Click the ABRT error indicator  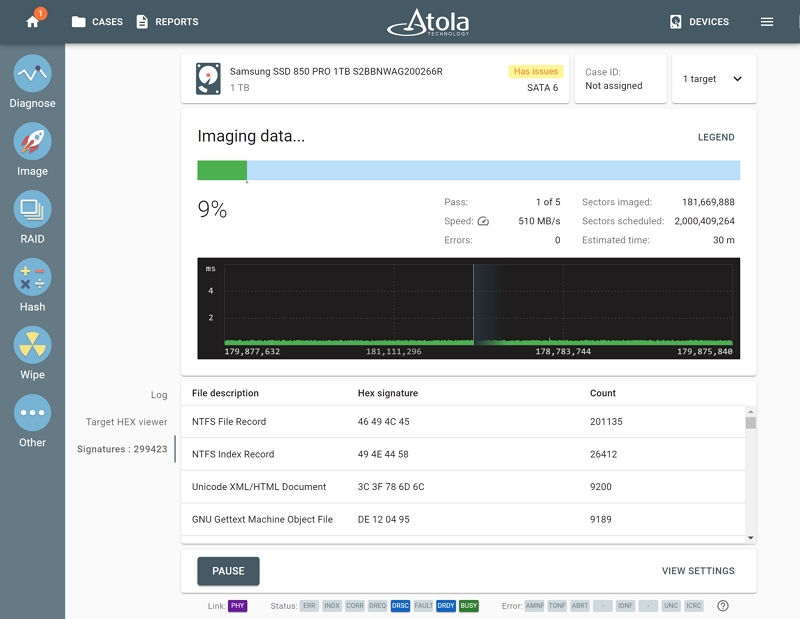point(580,606)
